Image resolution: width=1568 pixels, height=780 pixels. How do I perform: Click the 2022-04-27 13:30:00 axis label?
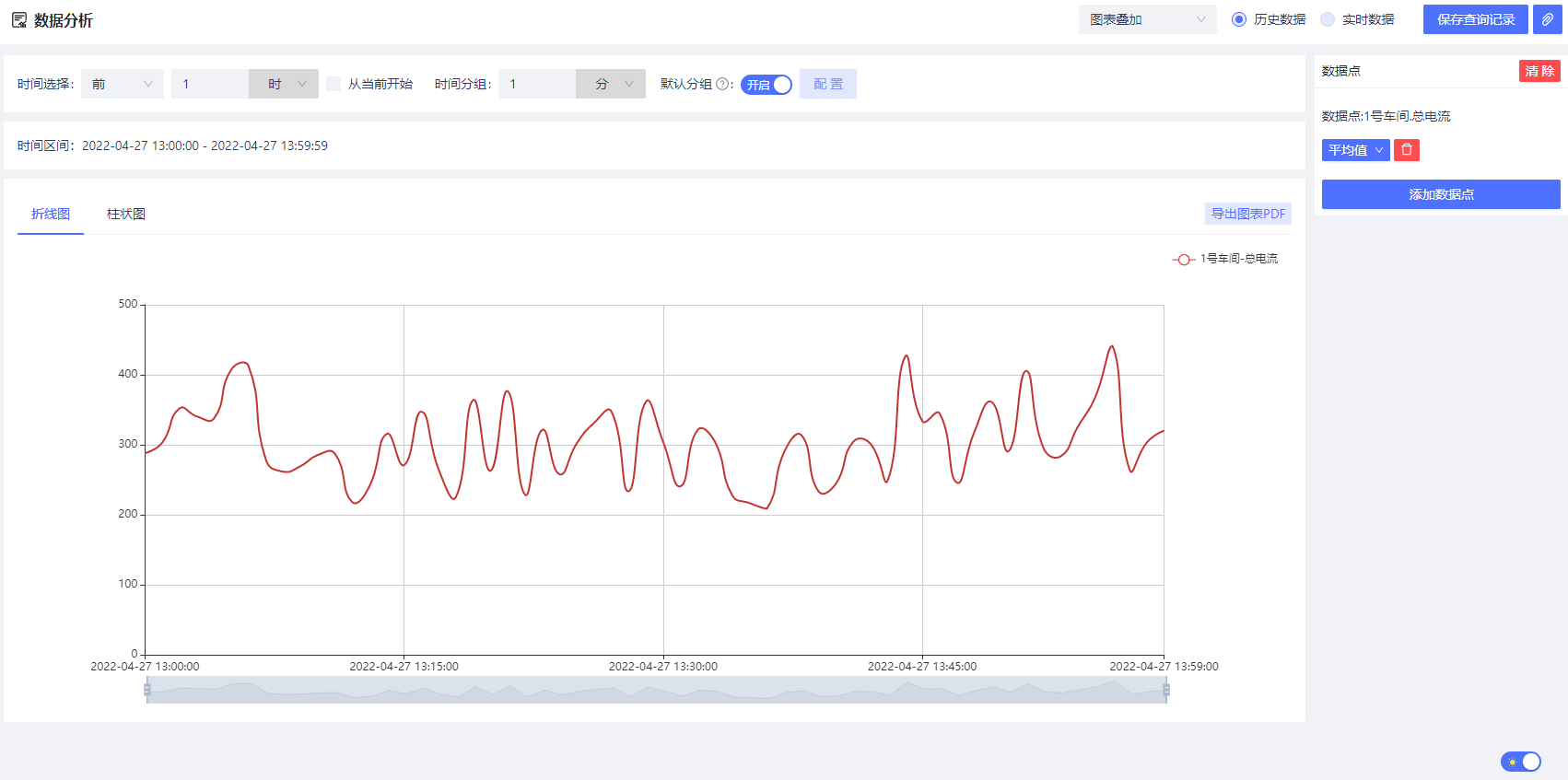click(x=663, y=667)
